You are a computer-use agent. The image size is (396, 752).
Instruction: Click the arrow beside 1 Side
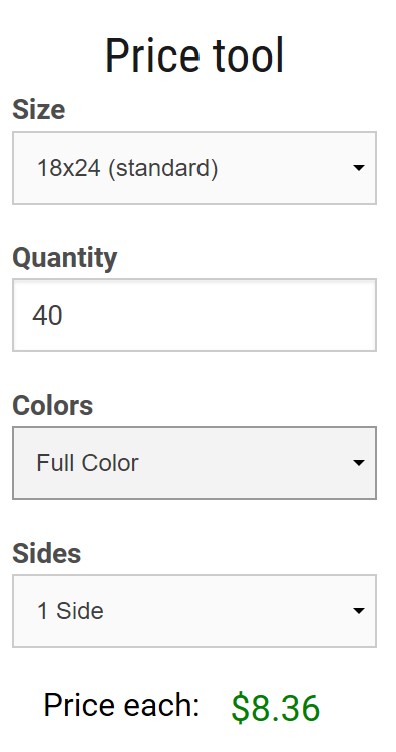(358, 611)
